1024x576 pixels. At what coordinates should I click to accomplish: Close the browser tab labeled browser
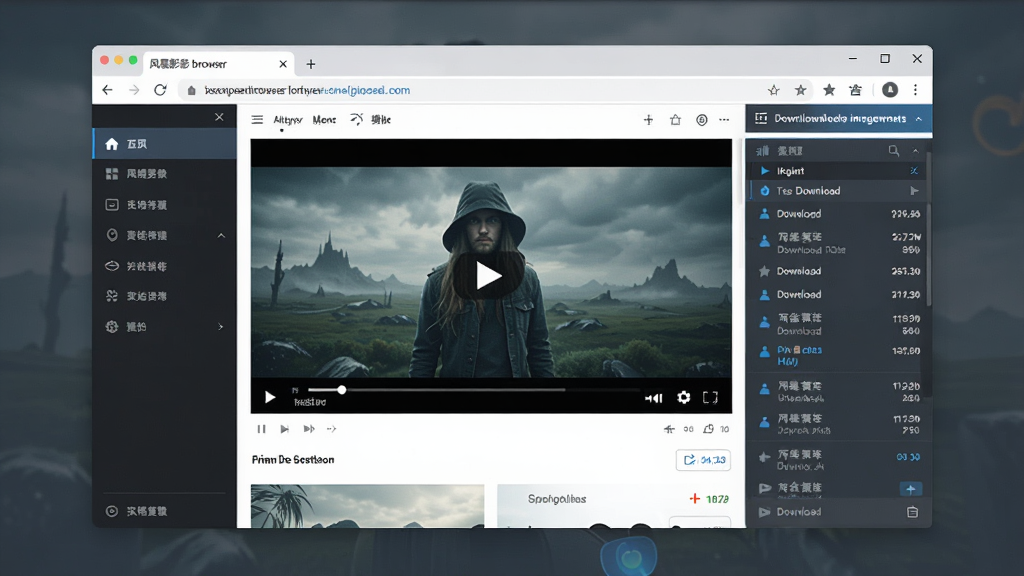283,64
